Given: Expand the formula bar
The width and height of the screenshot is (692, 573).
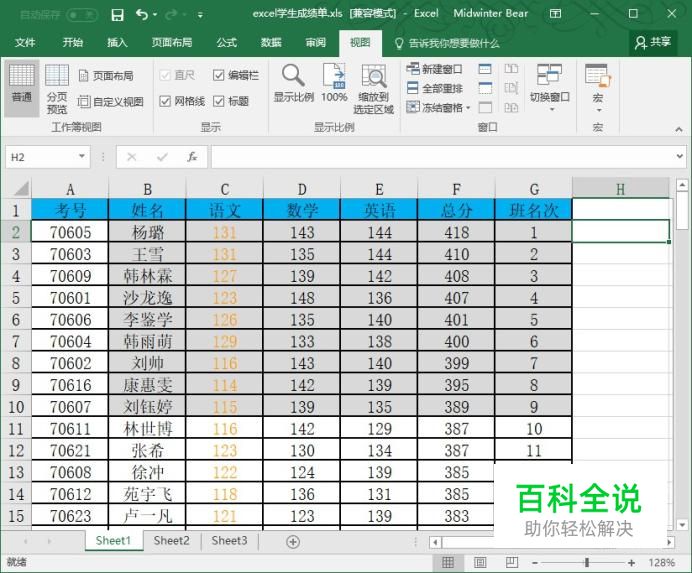Looking at the screenshot, I should [680, 156].
